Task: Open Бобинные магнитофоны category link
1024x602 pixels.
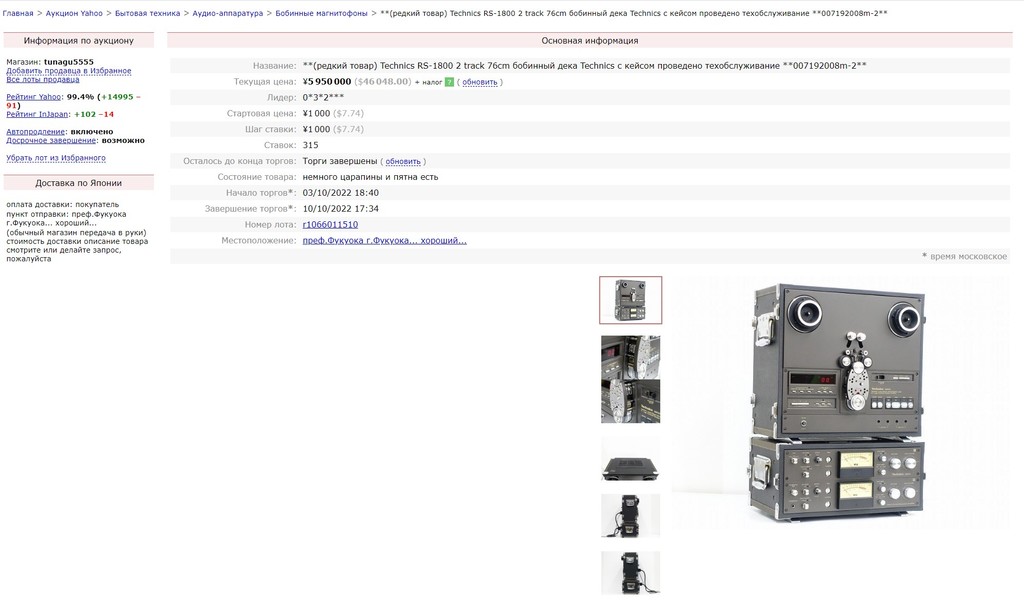Action: coord(322,13)
